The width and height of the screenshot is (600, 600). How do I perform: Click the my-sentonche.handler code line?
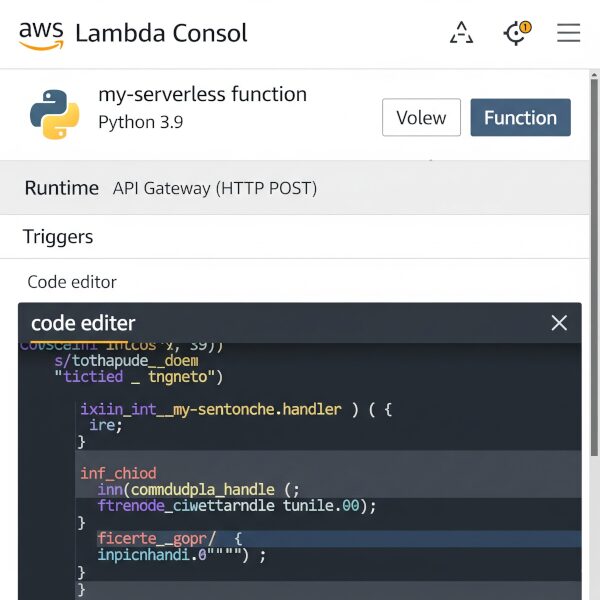click(236, 409)
